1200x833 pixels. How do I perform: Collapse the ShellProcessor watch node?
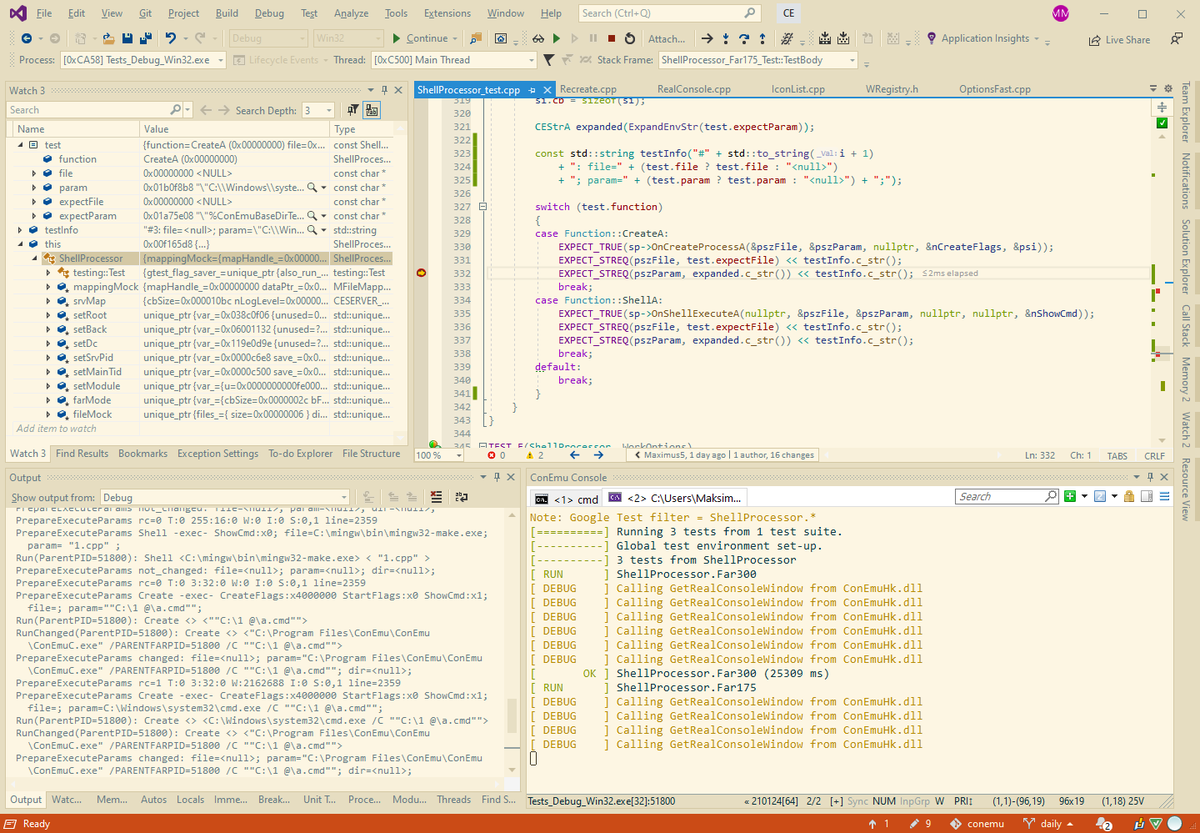tap(35, 258)
